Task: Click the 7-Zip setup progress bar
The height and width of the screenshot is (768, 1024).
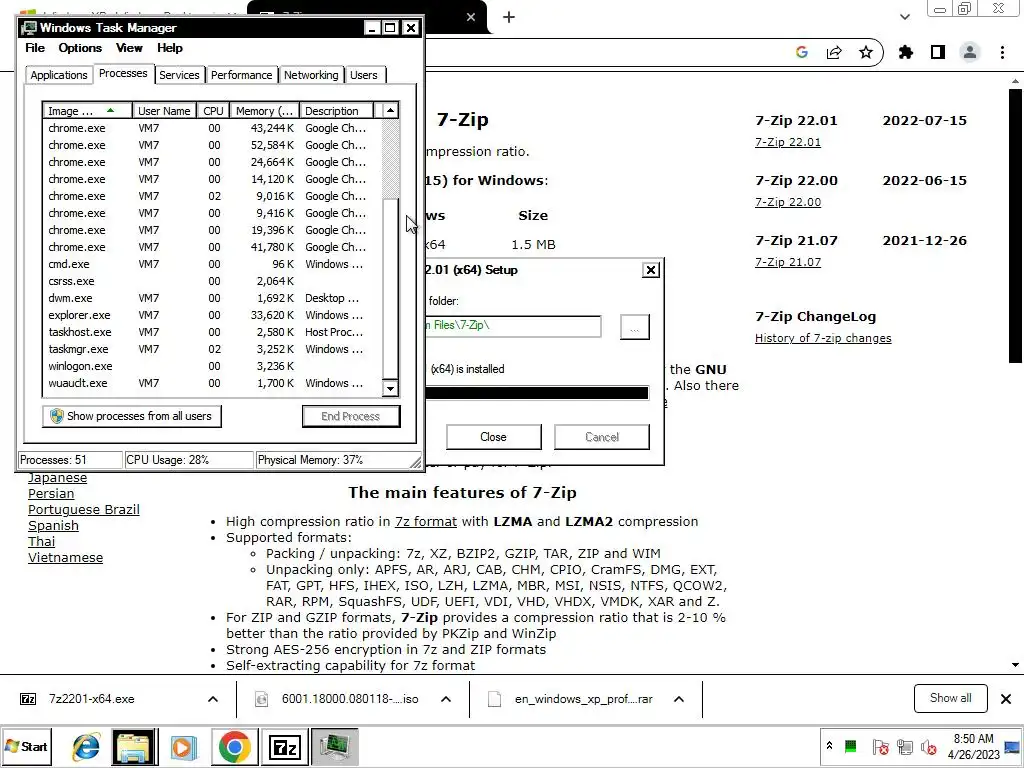Action: [x=536, y=392]
